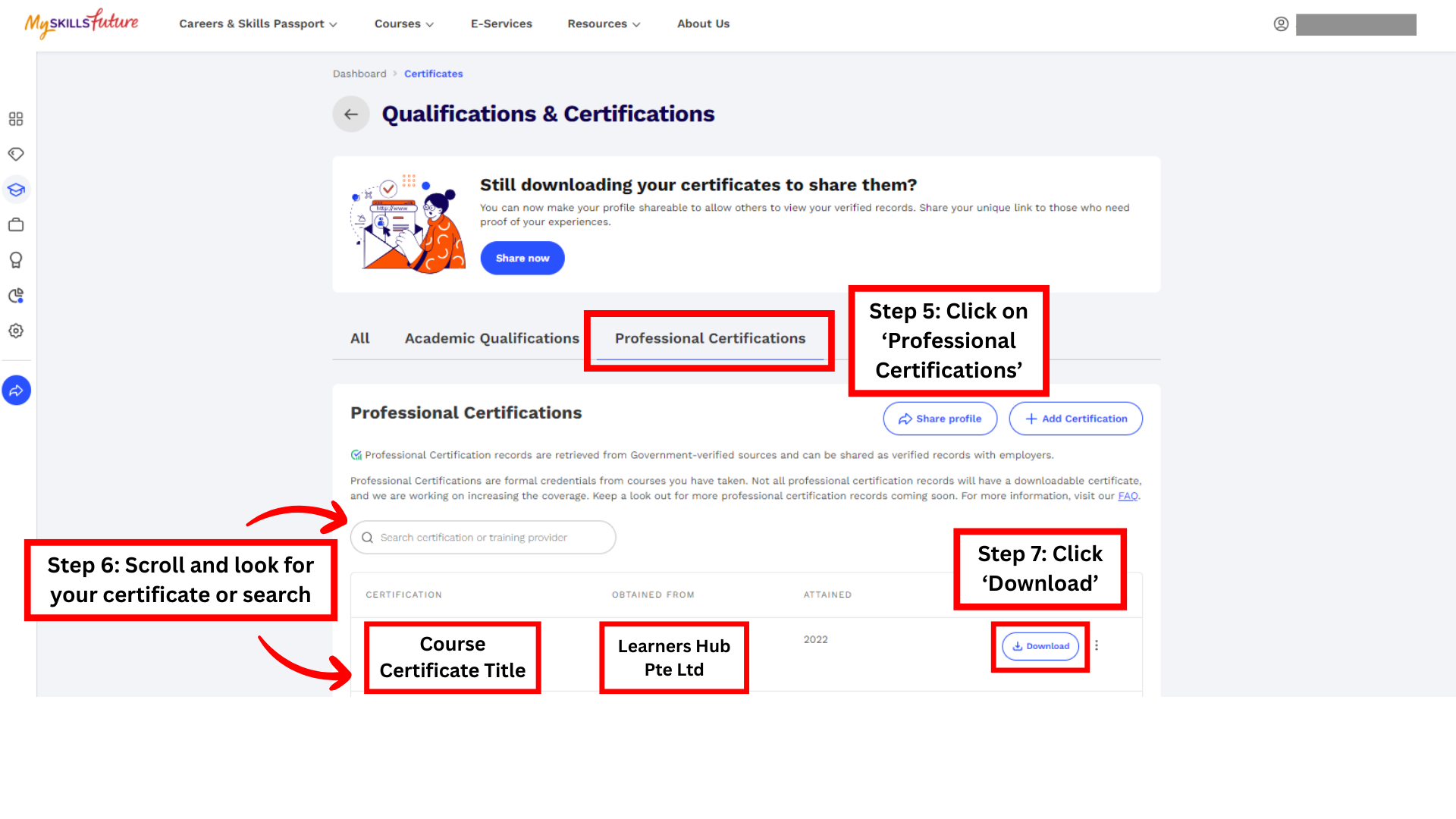Click the graduation cap icon in sidebar
The width and height of the screenshot is (1456, 819).
pos(16,190)
